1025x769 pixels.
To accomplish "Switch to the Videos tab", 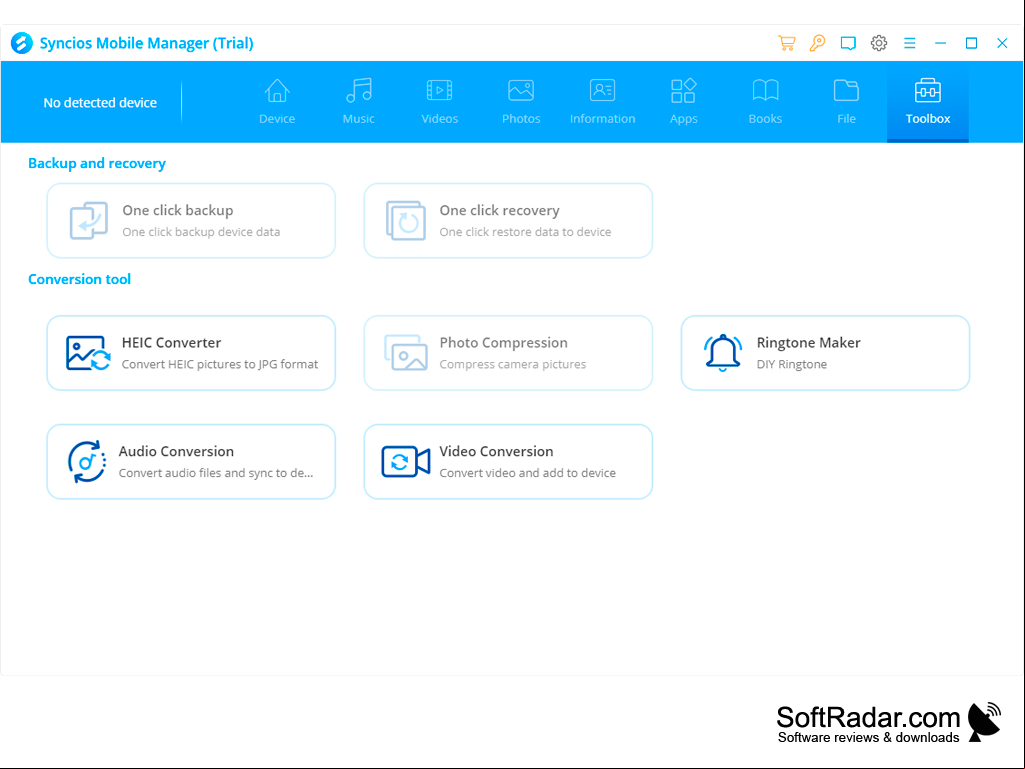I will [x=439, y=101].
